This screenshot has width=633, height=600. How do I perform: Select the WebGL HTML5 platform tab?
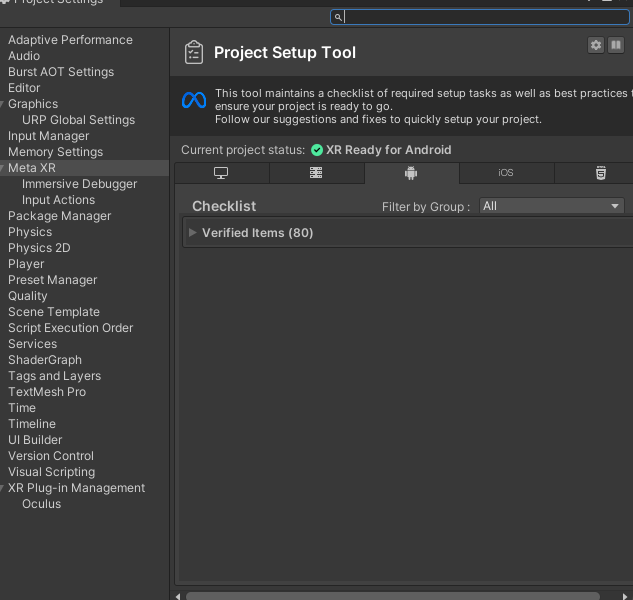pyautogui.click(x=600, y=173)
